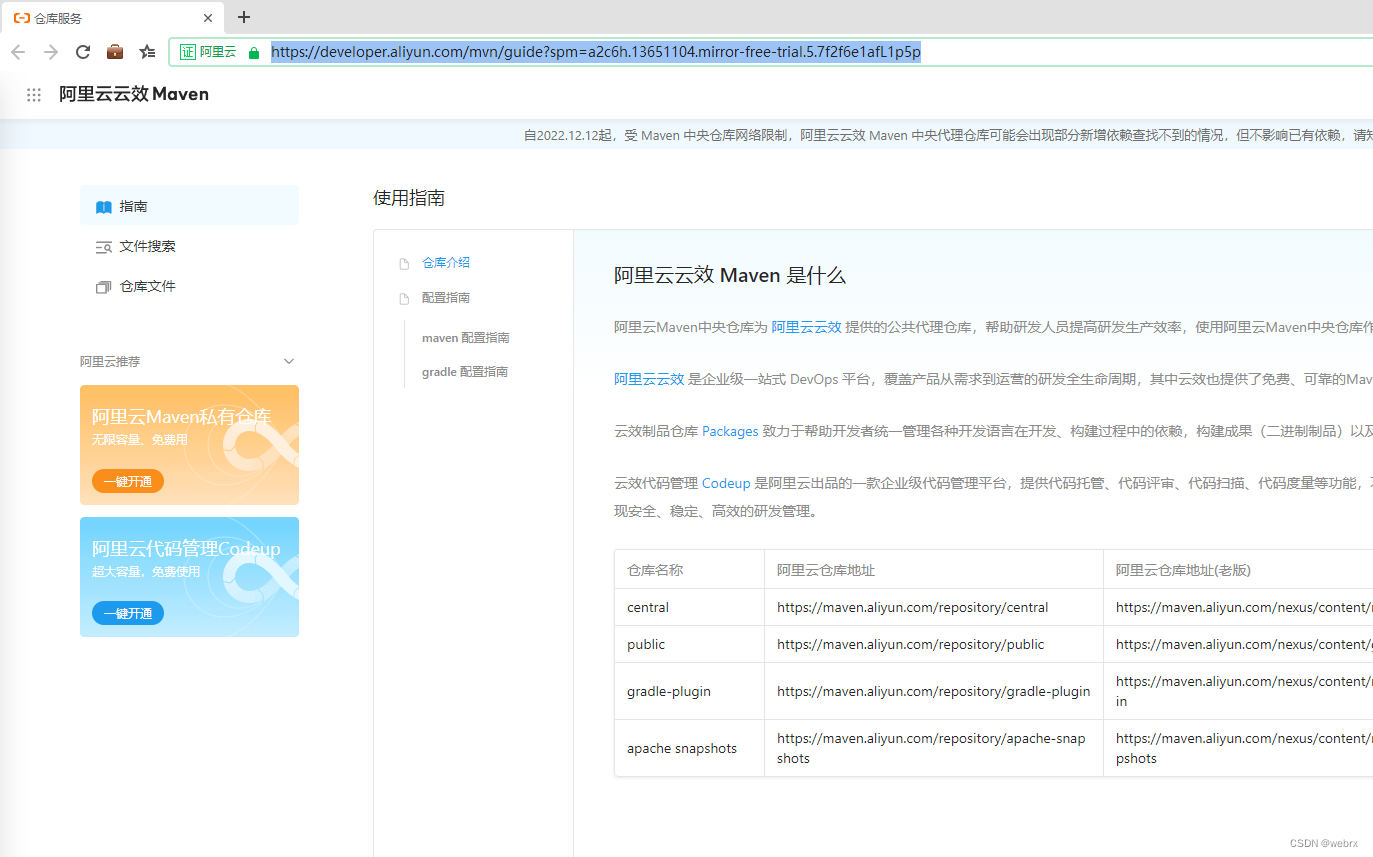This screenshot has width=1373, height=857.
Task: Click the 阿里云 site label in address bar
Action: (218, 52)
